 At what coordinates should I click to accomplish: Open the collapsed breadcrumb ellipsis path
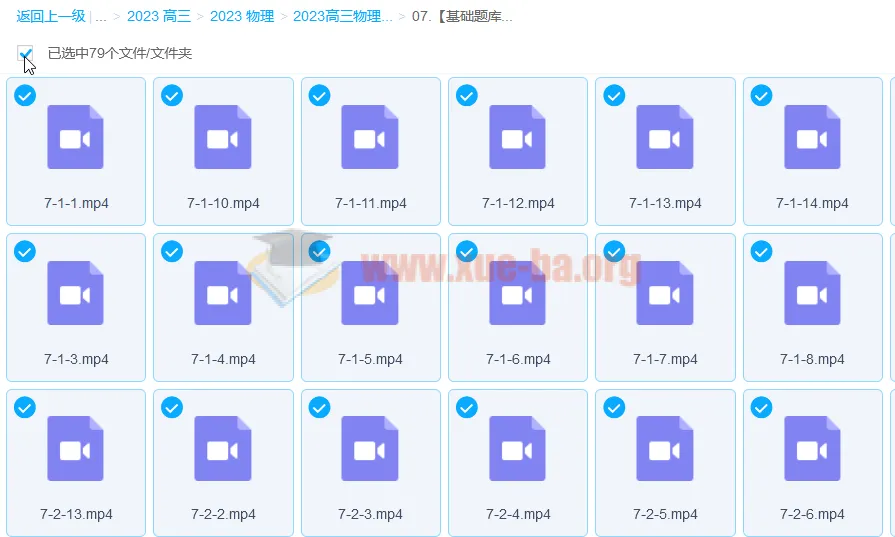point(101,17)
